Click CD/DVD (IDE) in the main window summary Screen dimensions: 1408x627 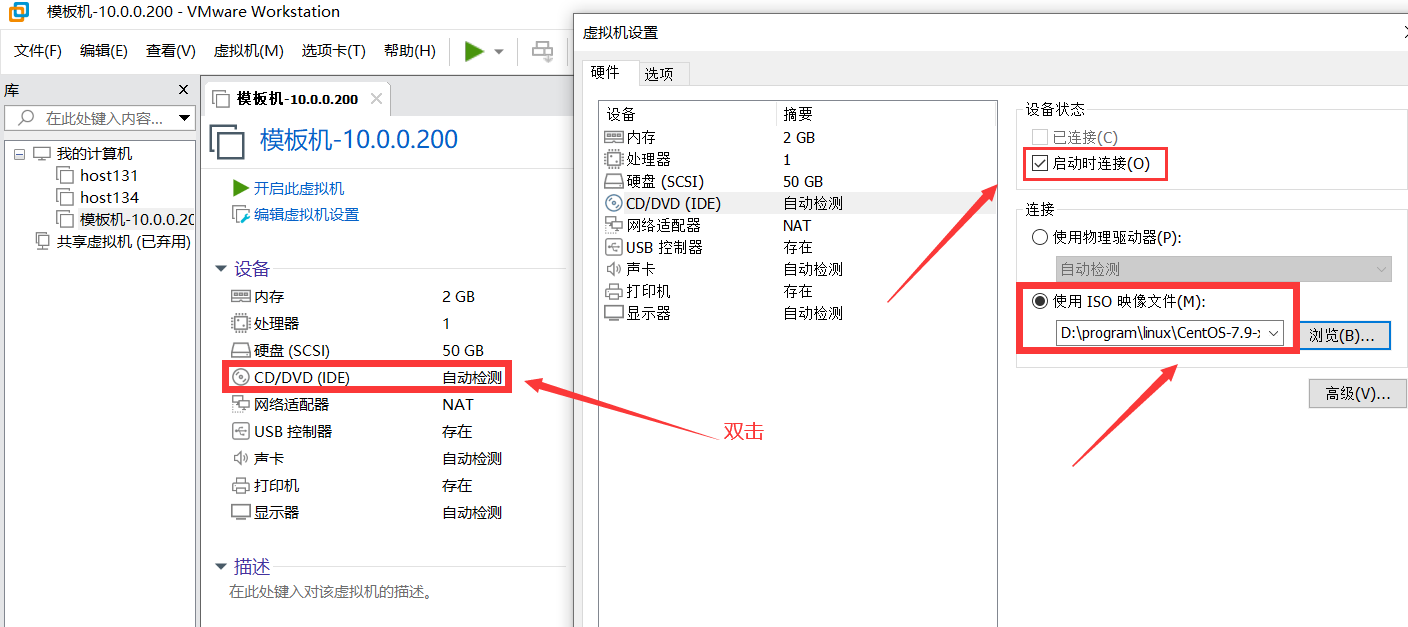pos(302,378)
